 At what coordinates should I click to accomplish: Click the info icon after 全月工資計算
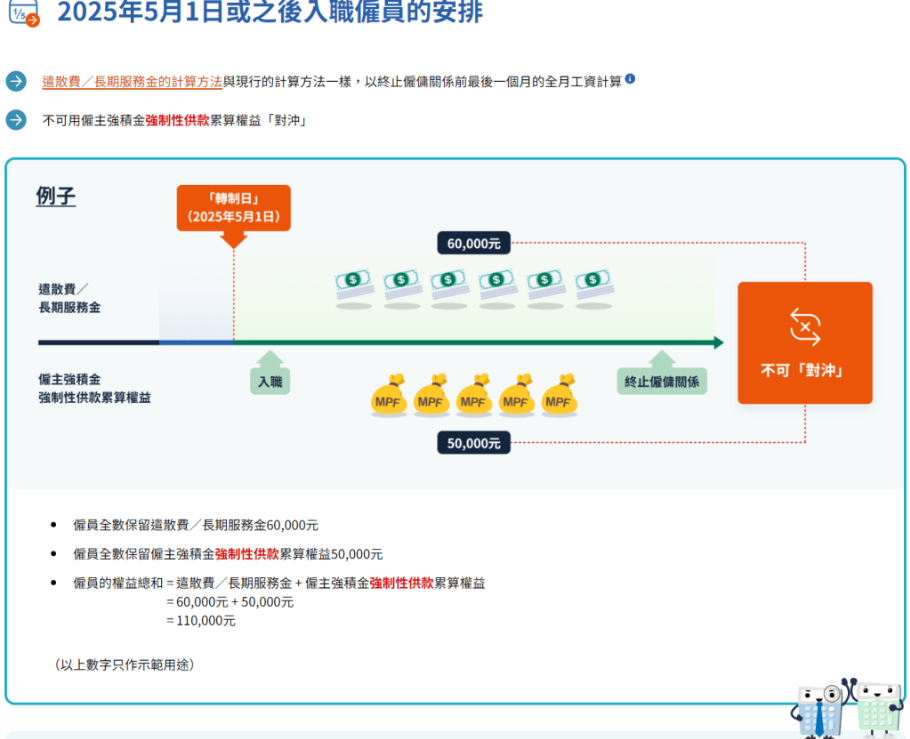click(x=630, y=80)
